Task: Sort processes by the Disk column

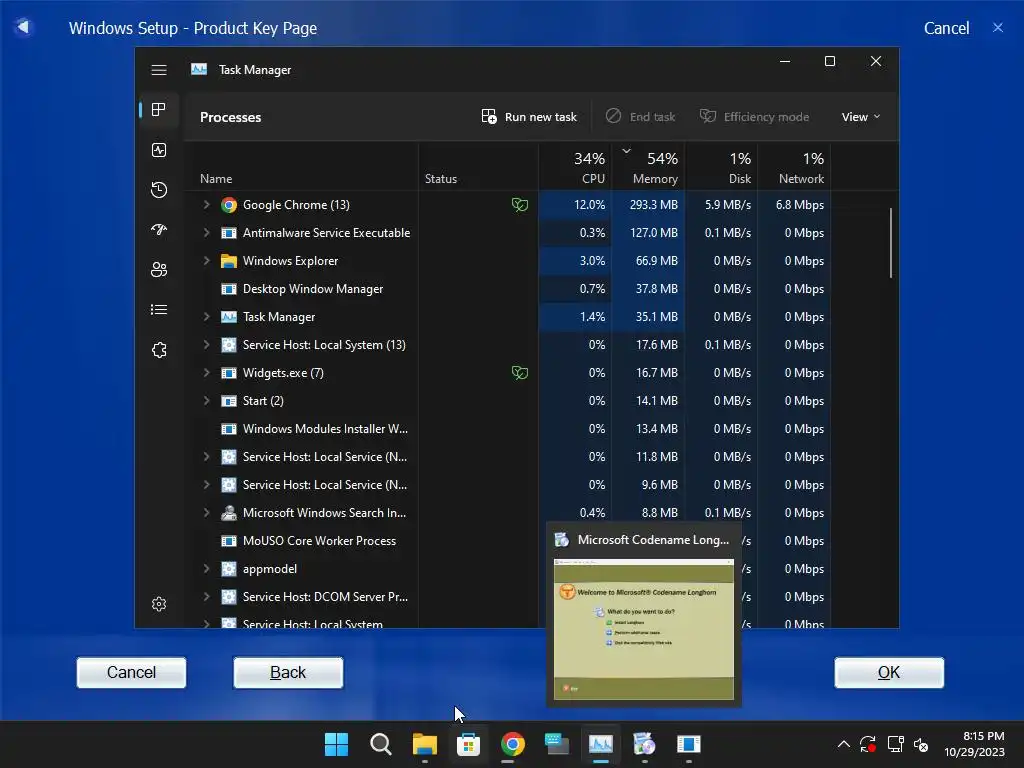Action: (x=722, y=167)
